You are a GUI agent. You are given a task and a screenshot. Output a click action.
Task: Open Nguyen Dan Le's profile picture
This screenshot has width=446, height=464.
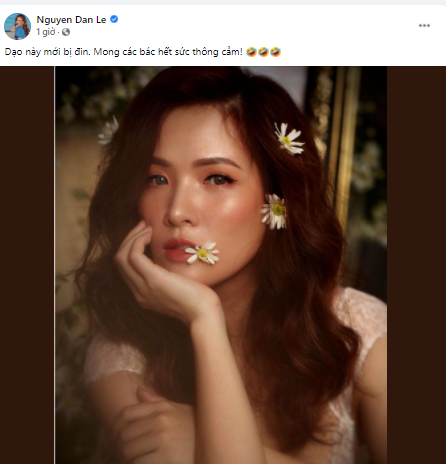click(x=17, y=26)
